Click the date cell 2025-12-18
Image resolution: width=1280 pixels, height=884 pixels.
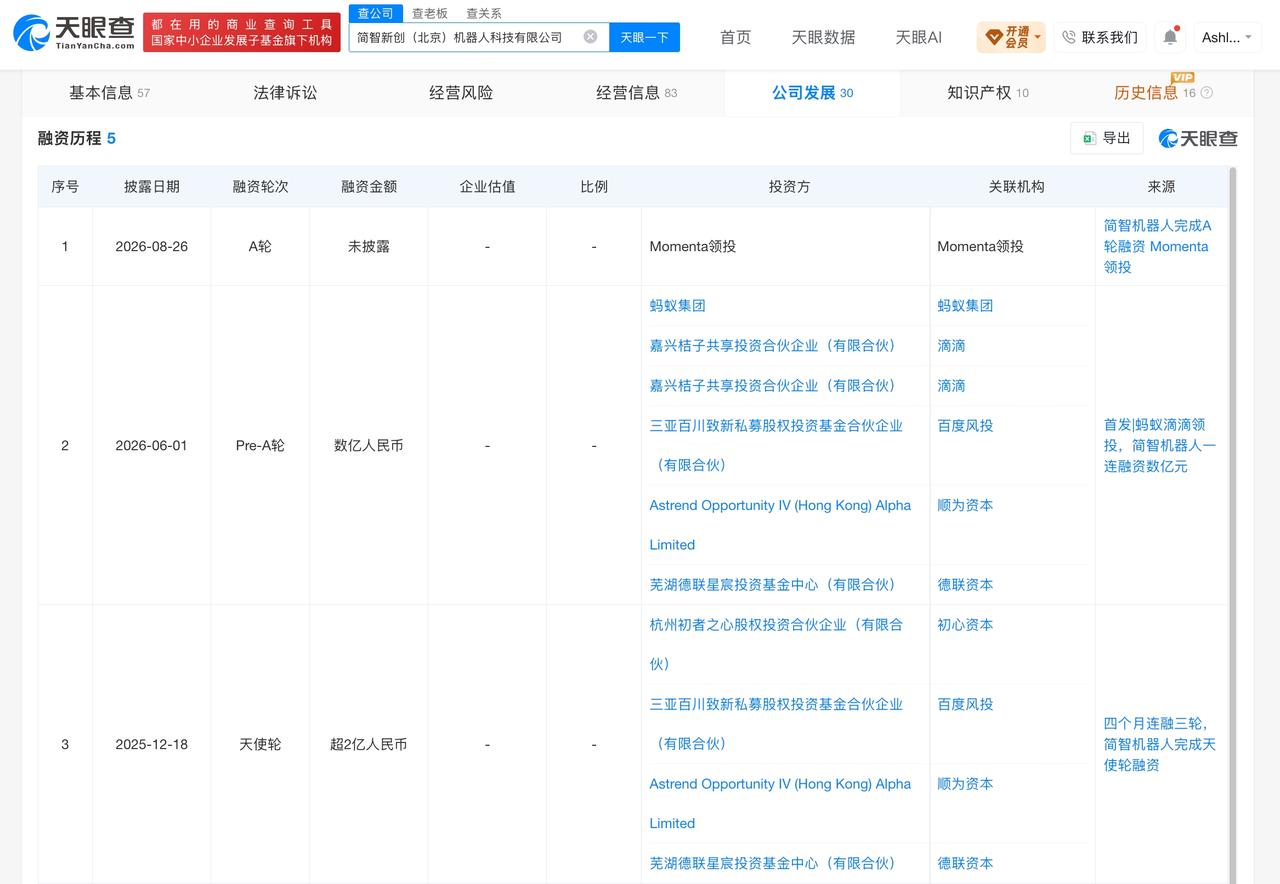click(152, 744)
